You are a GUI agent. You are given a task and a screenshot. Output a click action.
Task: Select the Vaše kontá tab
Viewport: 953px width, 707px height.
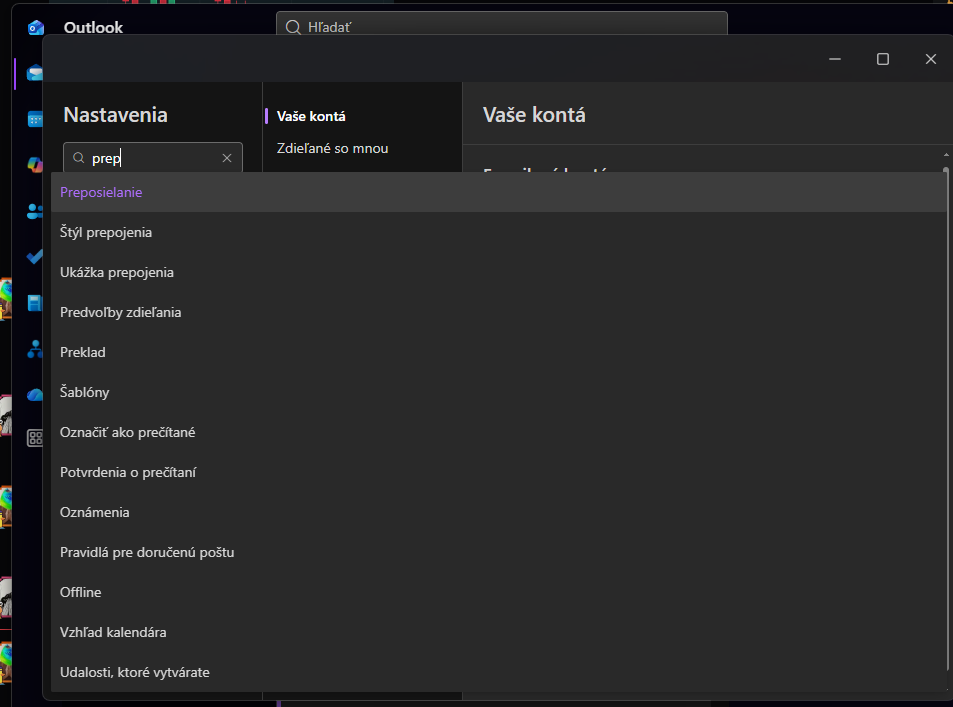[311, 117]
